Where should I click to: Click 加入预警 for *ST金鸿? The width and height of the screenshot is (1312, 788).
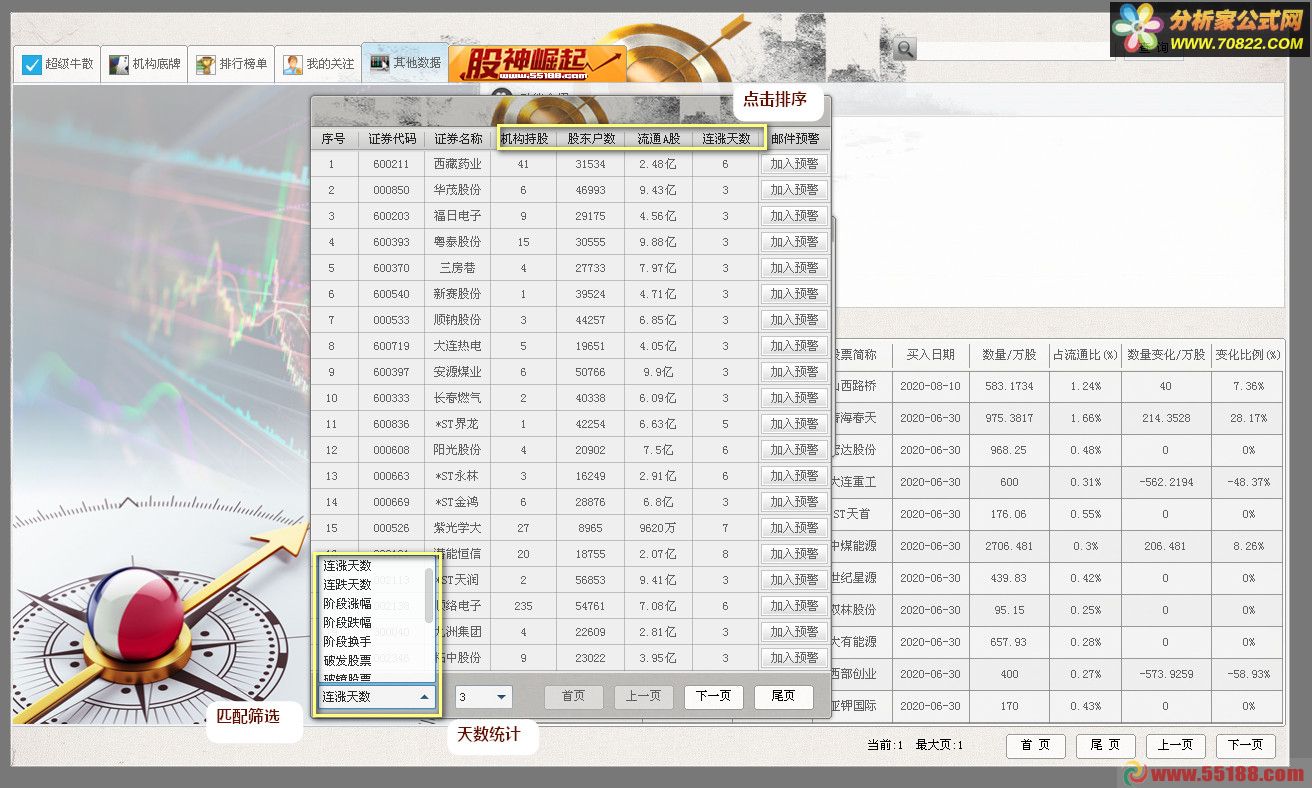[794, 502]
